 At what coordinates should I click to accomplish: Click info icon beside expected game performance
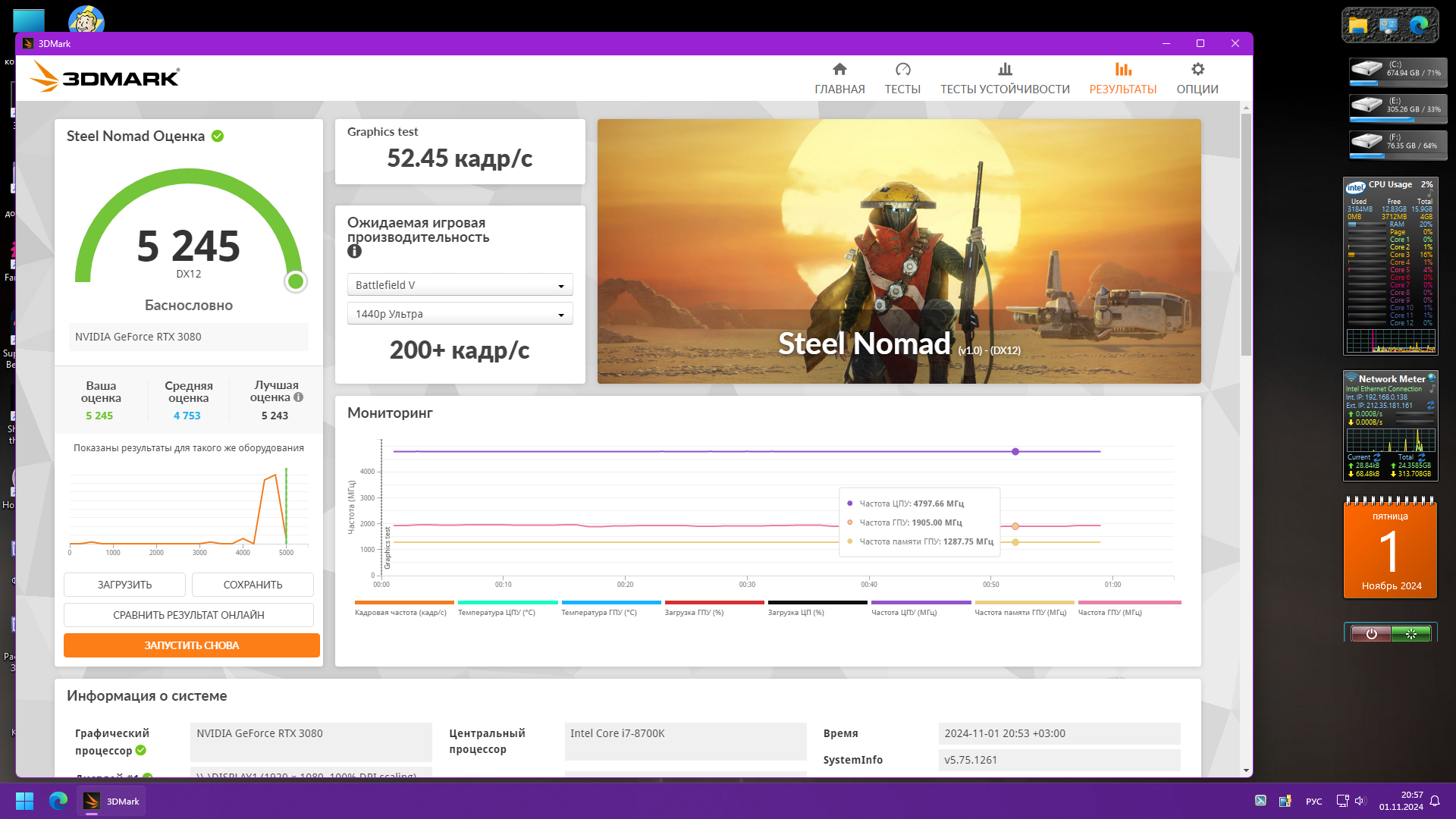(x=354, y=252)
